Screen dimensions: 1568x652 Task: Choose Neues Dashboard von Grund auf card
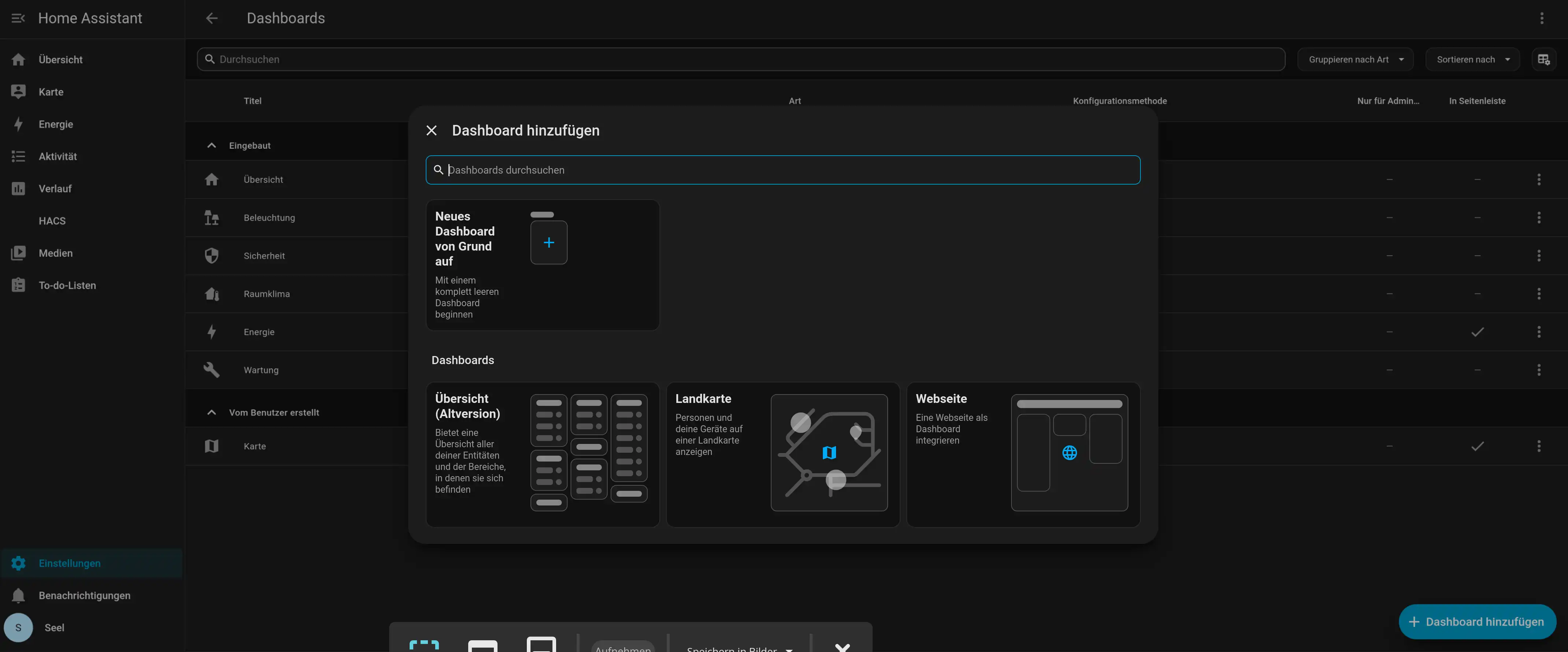pos(542,265)
